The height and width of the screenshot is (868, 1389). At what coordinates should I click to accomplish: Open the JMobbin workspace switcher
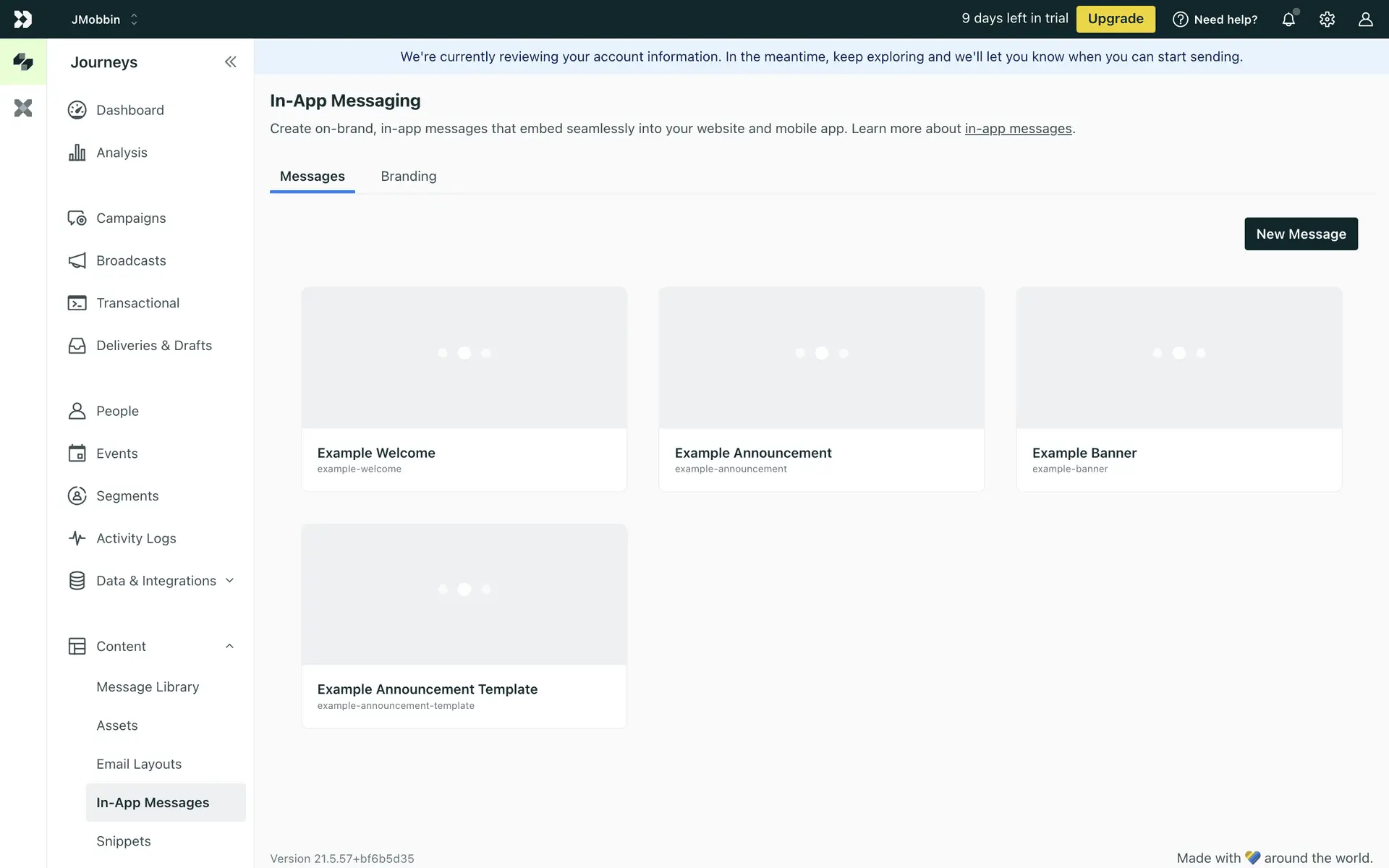coord(104,20)
